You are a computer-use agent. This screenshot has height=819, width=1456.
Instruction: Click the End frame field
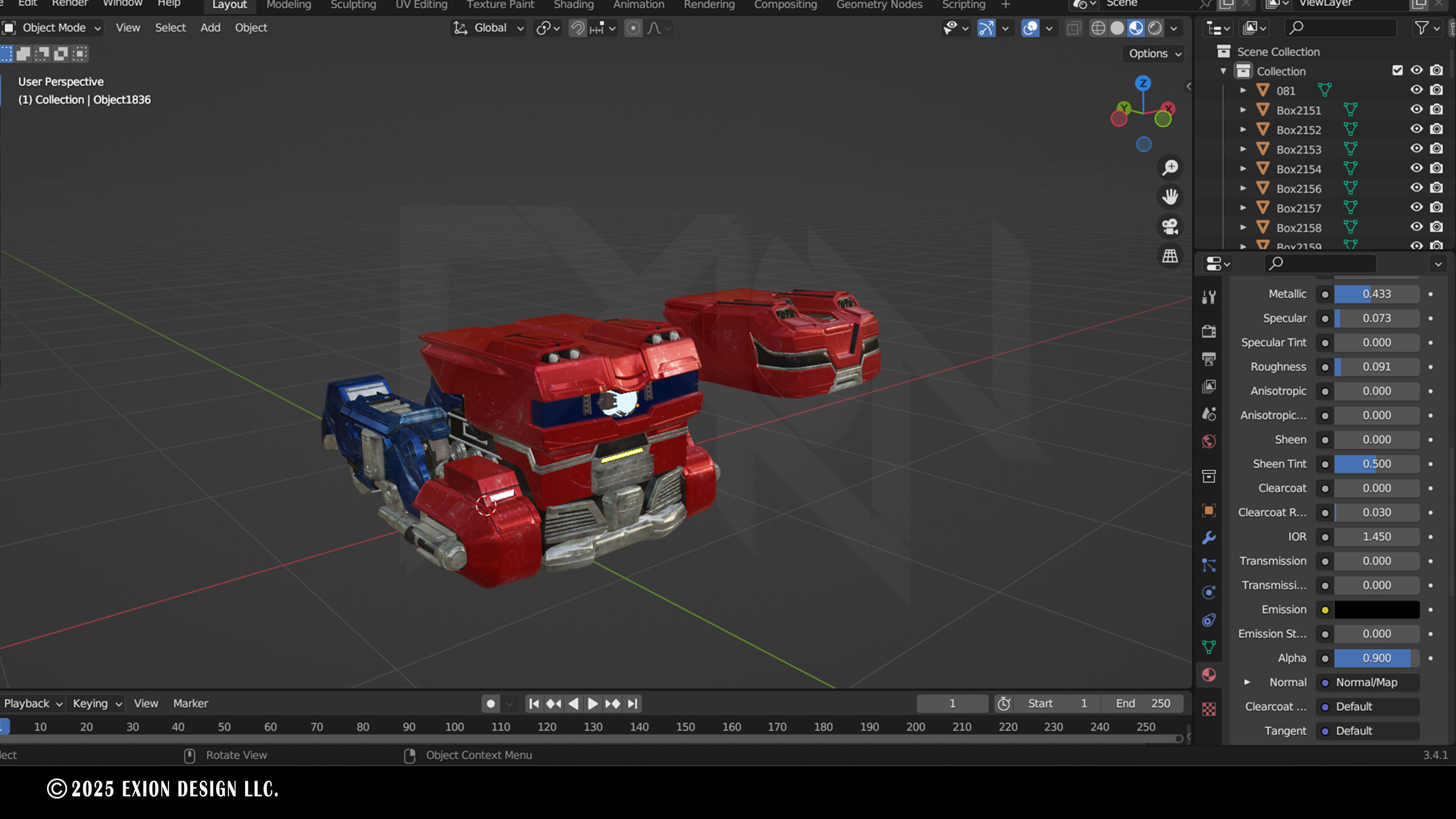(x=1142, y=703)
